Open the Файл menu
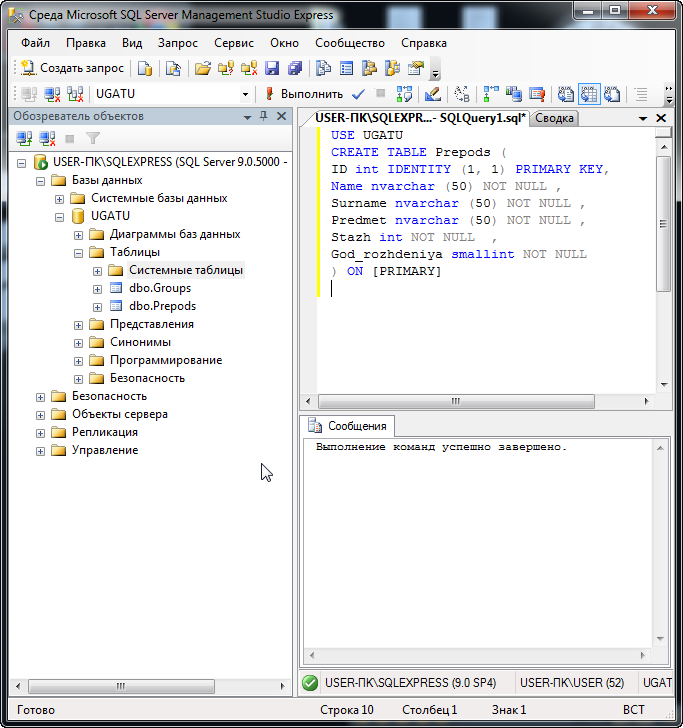Screen dimensions: 683x728 pos(35,43)
